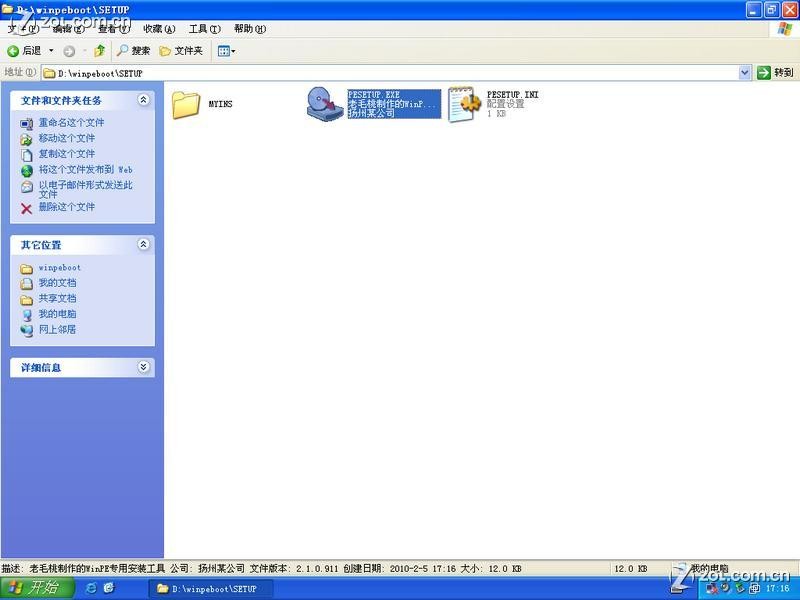Open Shared Documents (共享文档) link
The image size is (800, 600).
coord(57,298)
